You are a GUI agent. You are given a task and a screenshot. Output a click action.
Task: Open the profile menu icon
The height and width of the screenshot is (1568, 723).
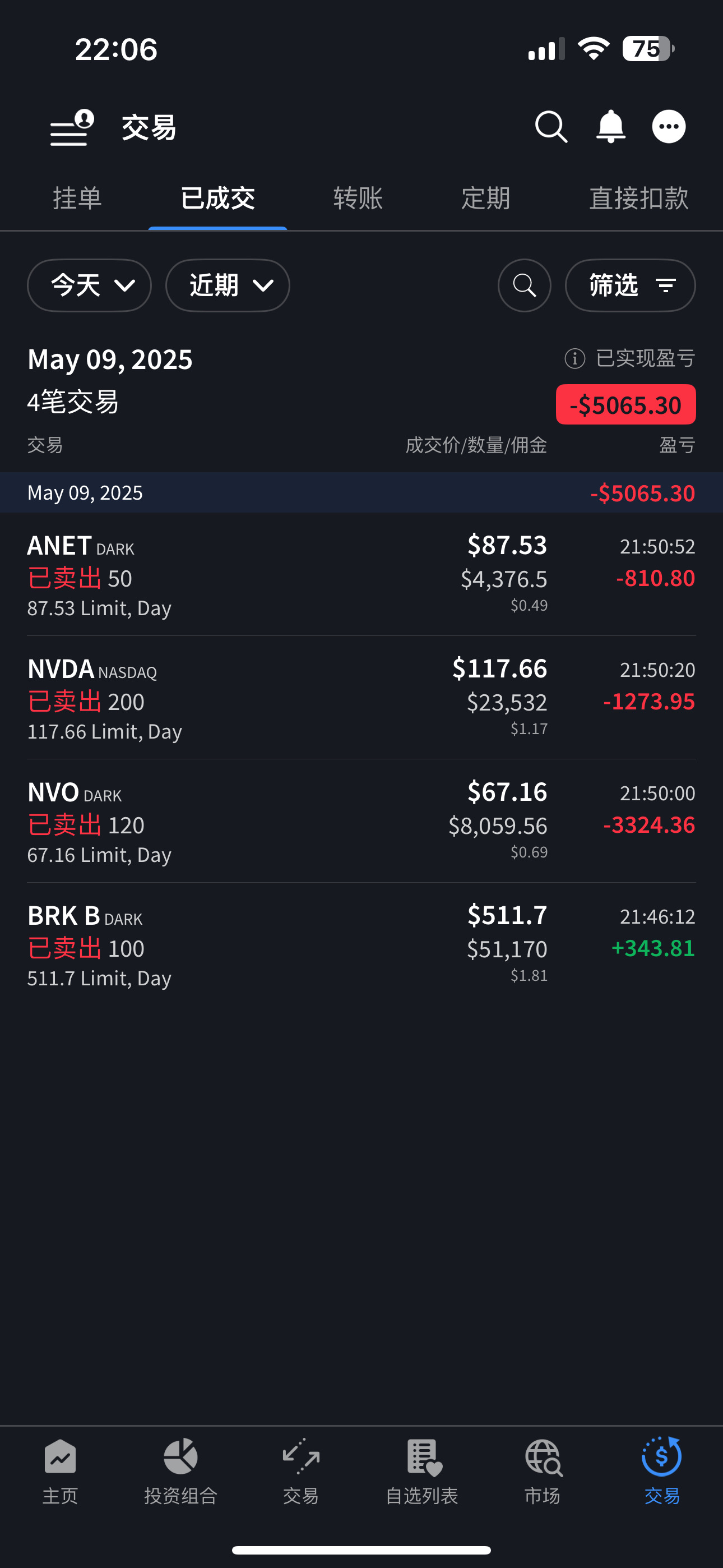[x=72, y=128]
